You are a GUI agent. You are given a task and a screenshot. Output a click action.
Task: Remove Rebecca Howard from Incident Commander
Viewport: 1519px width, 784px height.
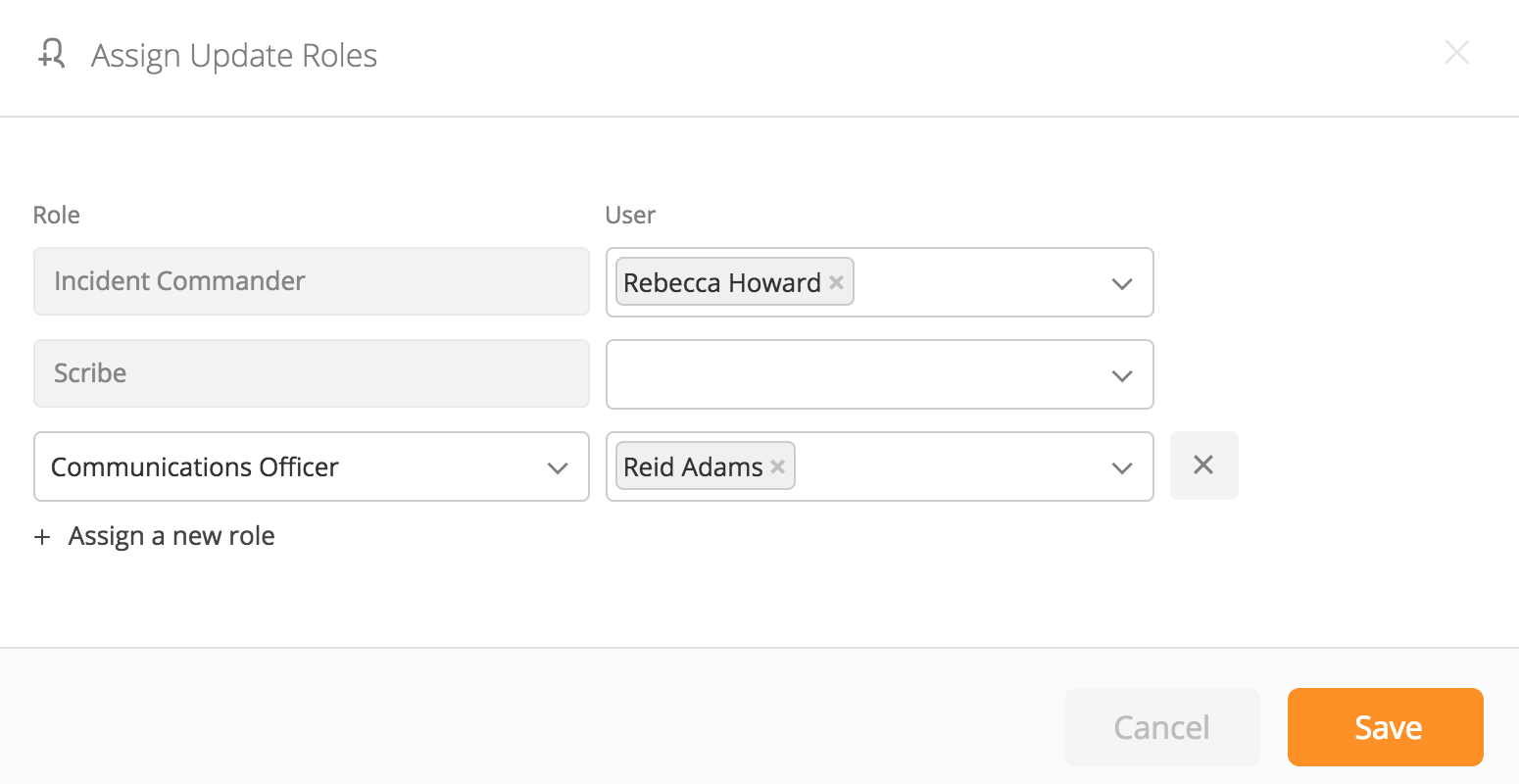coord(836,282)
